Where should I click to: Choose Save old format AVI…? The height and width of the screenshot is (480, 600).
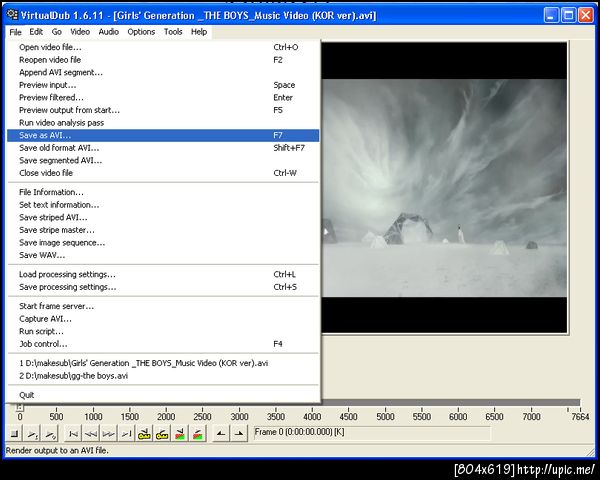point(163,148)
